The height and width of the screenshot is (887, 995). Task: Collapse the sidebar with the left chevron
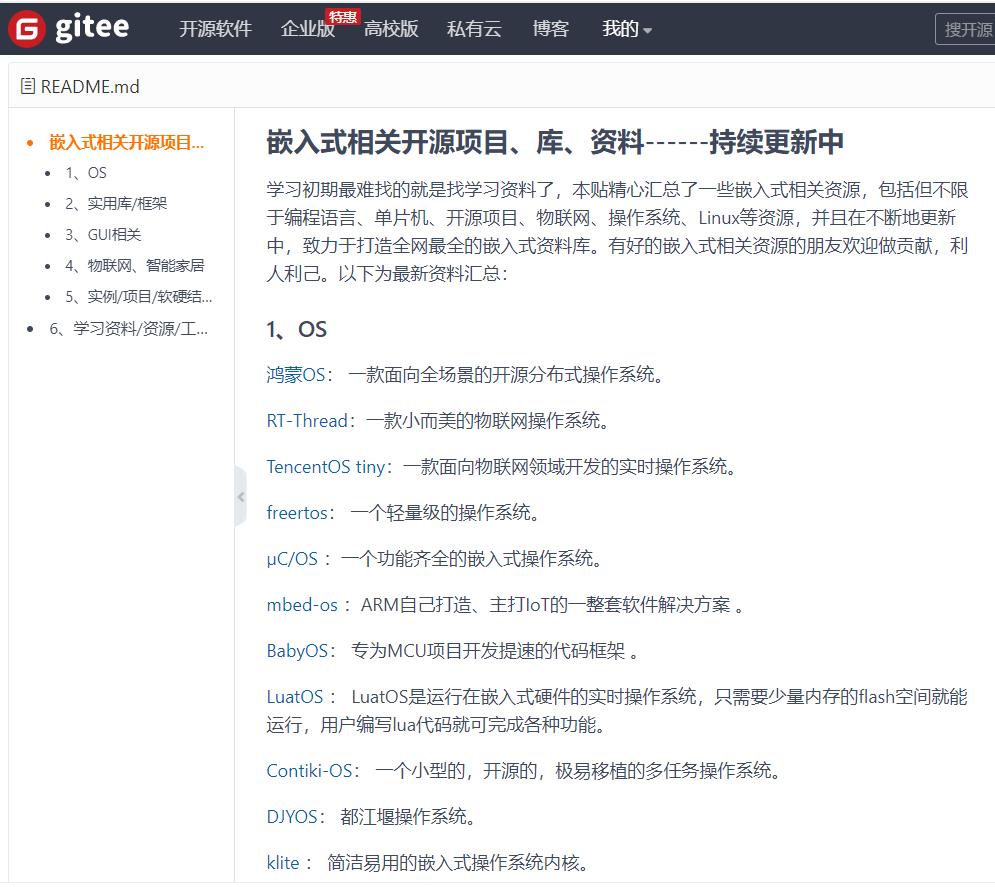pos(240,496)
